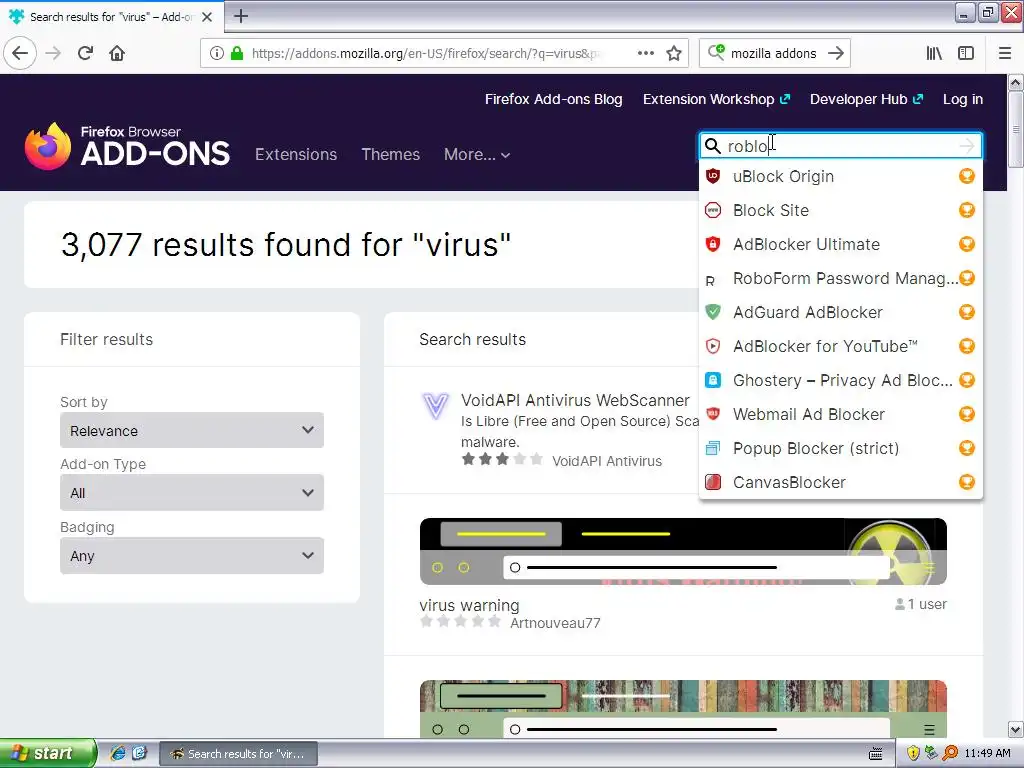The height and width of the screenshot is (768, 1024).
Task: Click inside the add-ons search field
Action: click(x=842, y=146)
